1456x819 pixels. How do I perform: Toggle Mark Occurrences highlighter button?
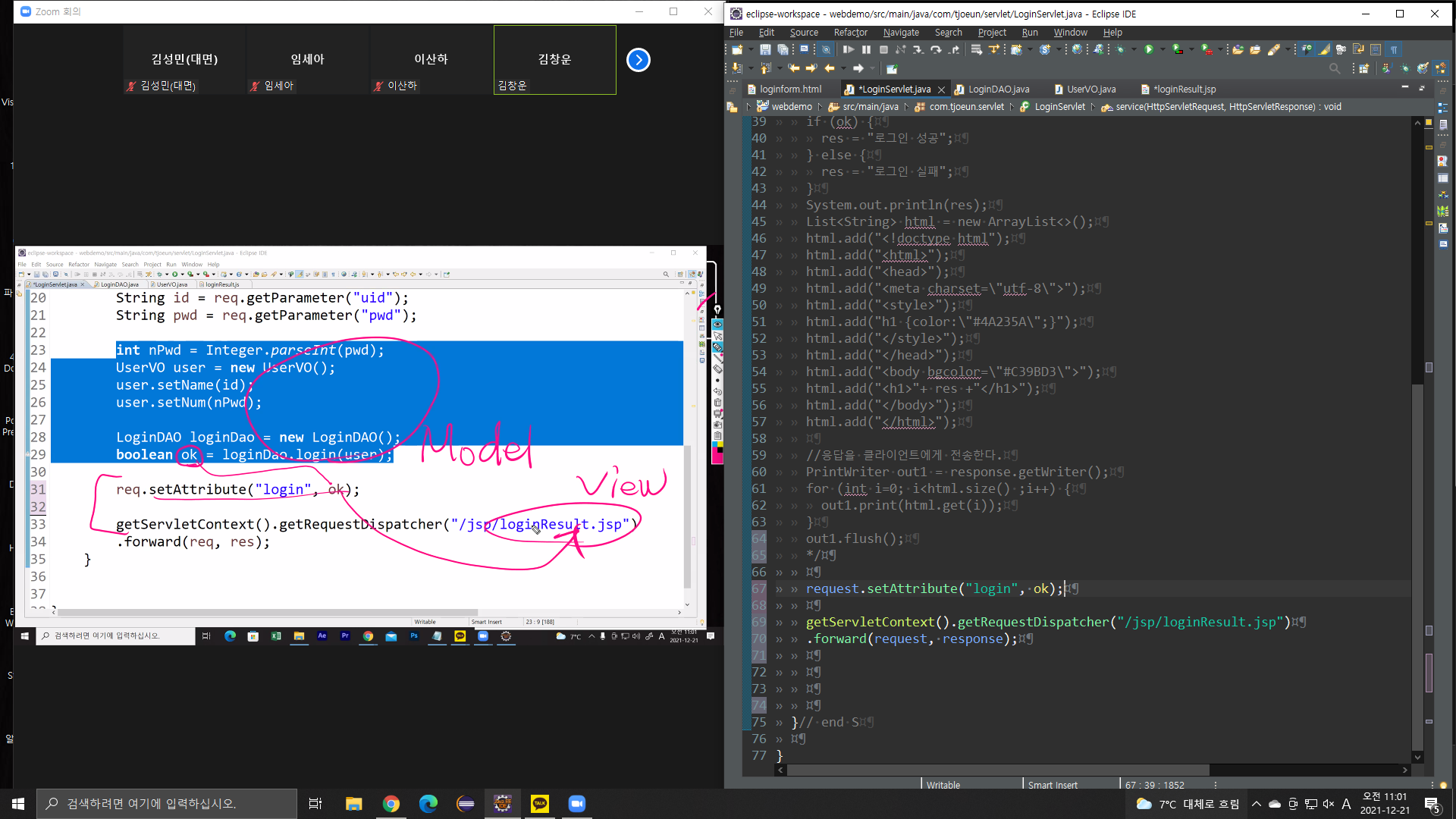(1323, 49)
